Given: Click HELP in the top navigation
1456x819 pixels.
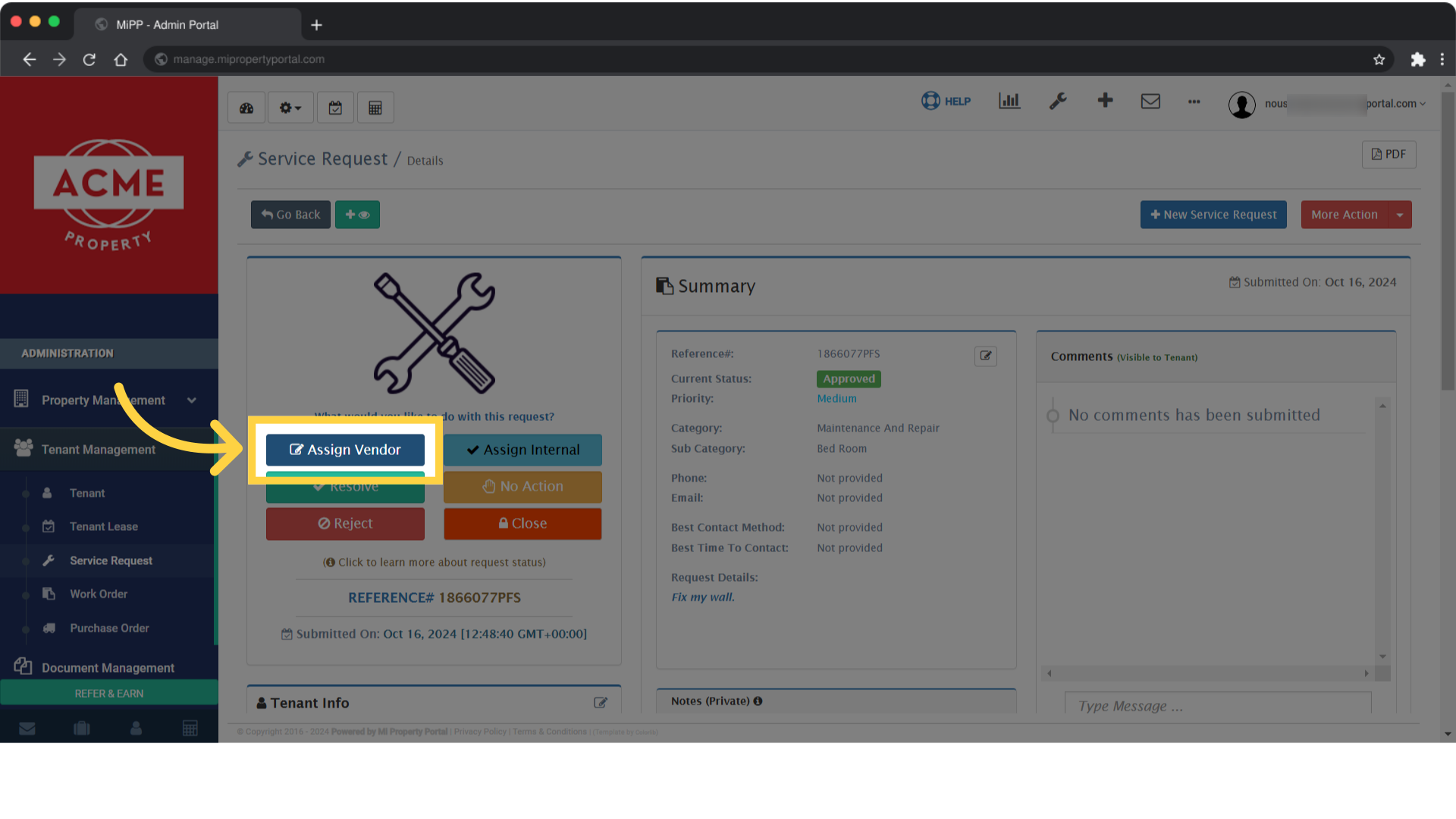Looking at the screenshot, I should (x=946, y=101).
